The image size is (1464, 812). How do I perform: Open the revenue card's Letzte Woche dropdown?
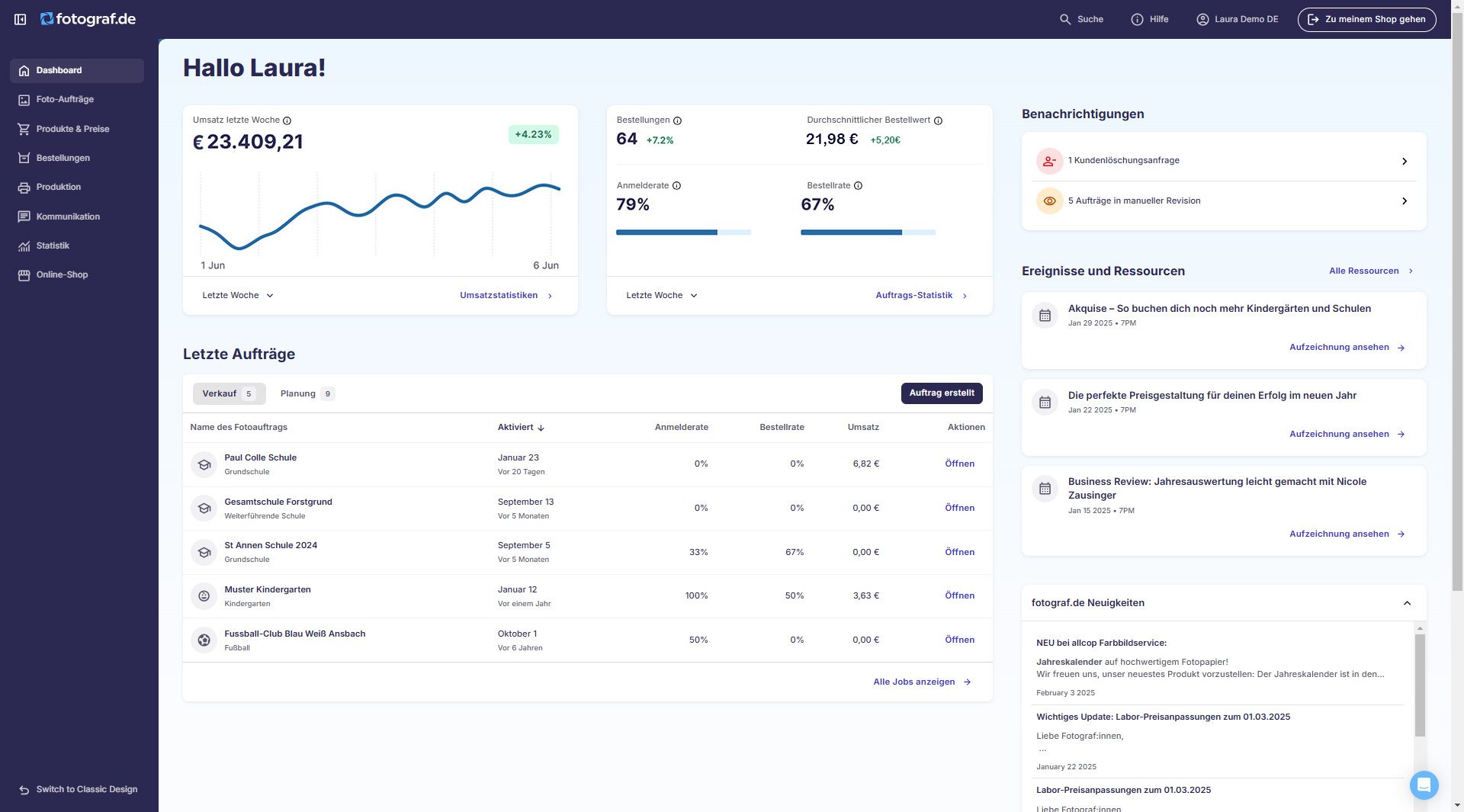[x=237, y=295]
